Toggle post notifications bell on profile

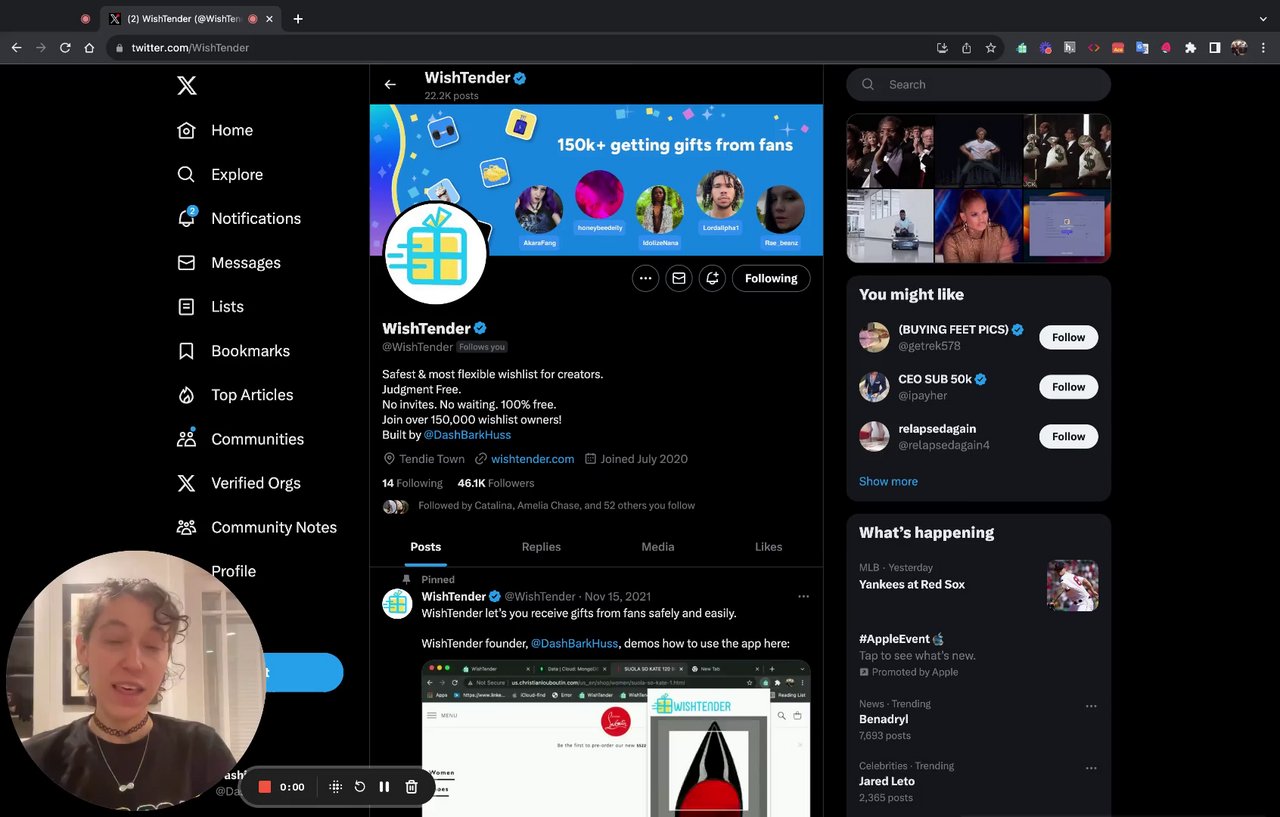pyautogui.click(x=712, y=278)
